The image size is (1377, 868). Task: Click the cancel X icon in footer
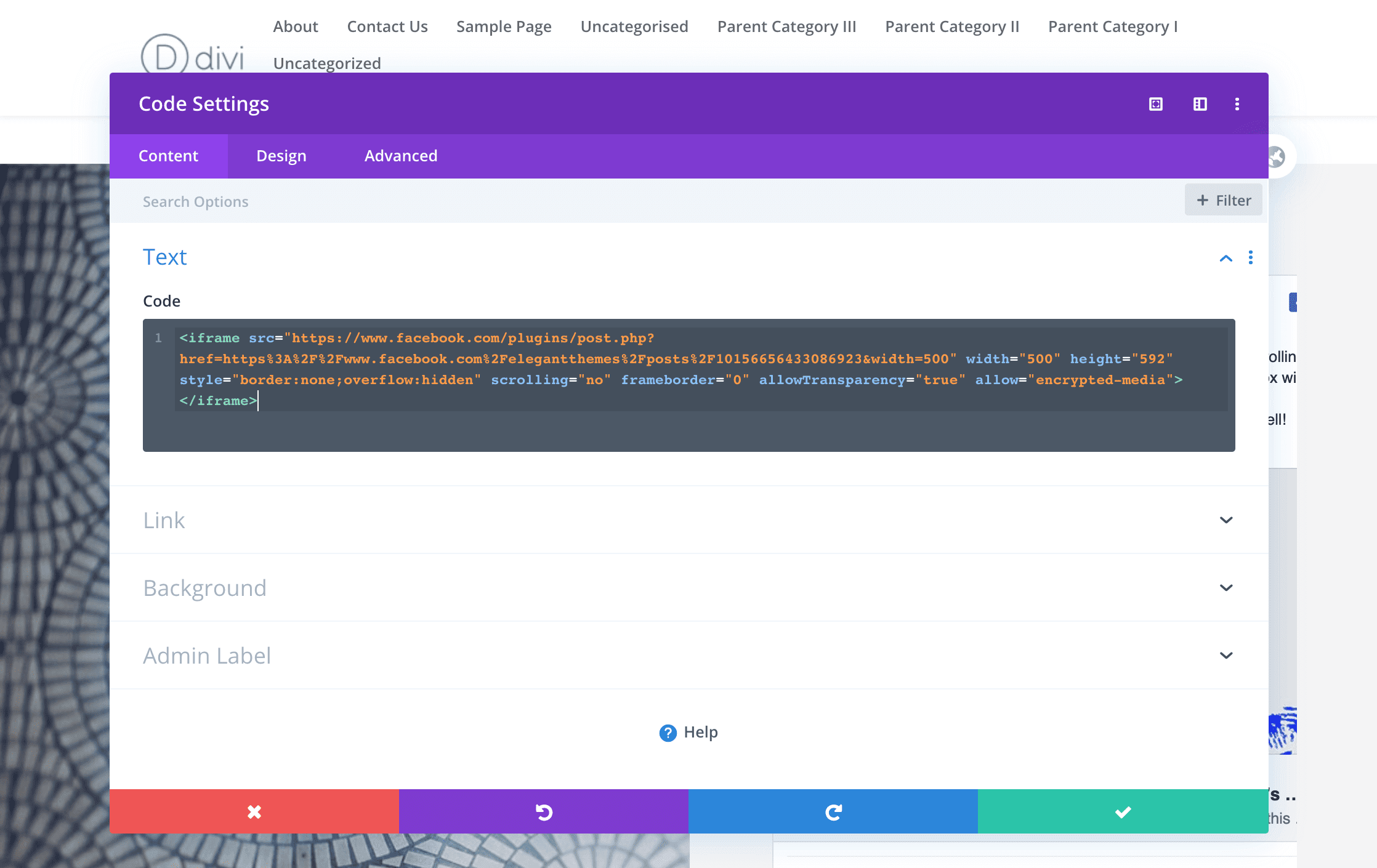(254, 812)
